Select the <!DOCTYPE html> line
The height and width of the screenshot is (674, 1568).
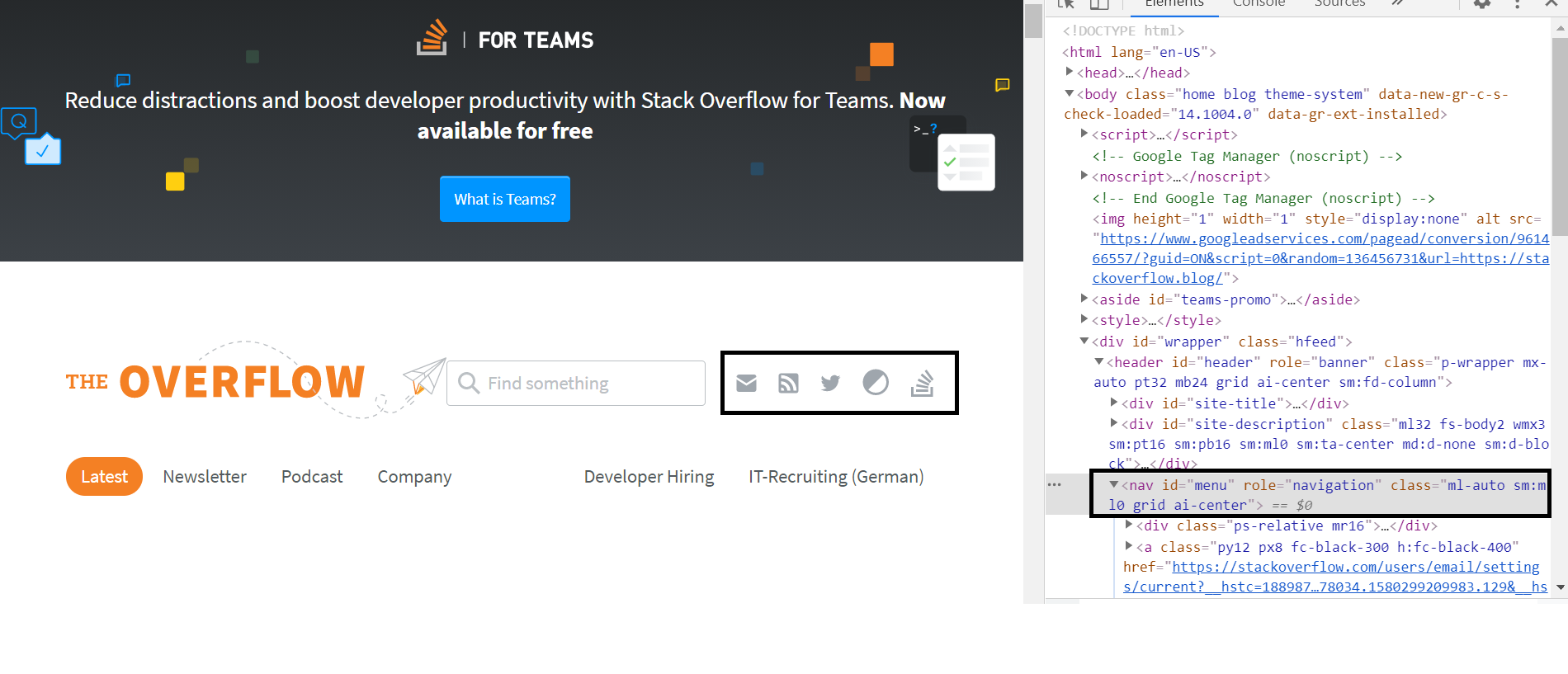click(1123, 31)
